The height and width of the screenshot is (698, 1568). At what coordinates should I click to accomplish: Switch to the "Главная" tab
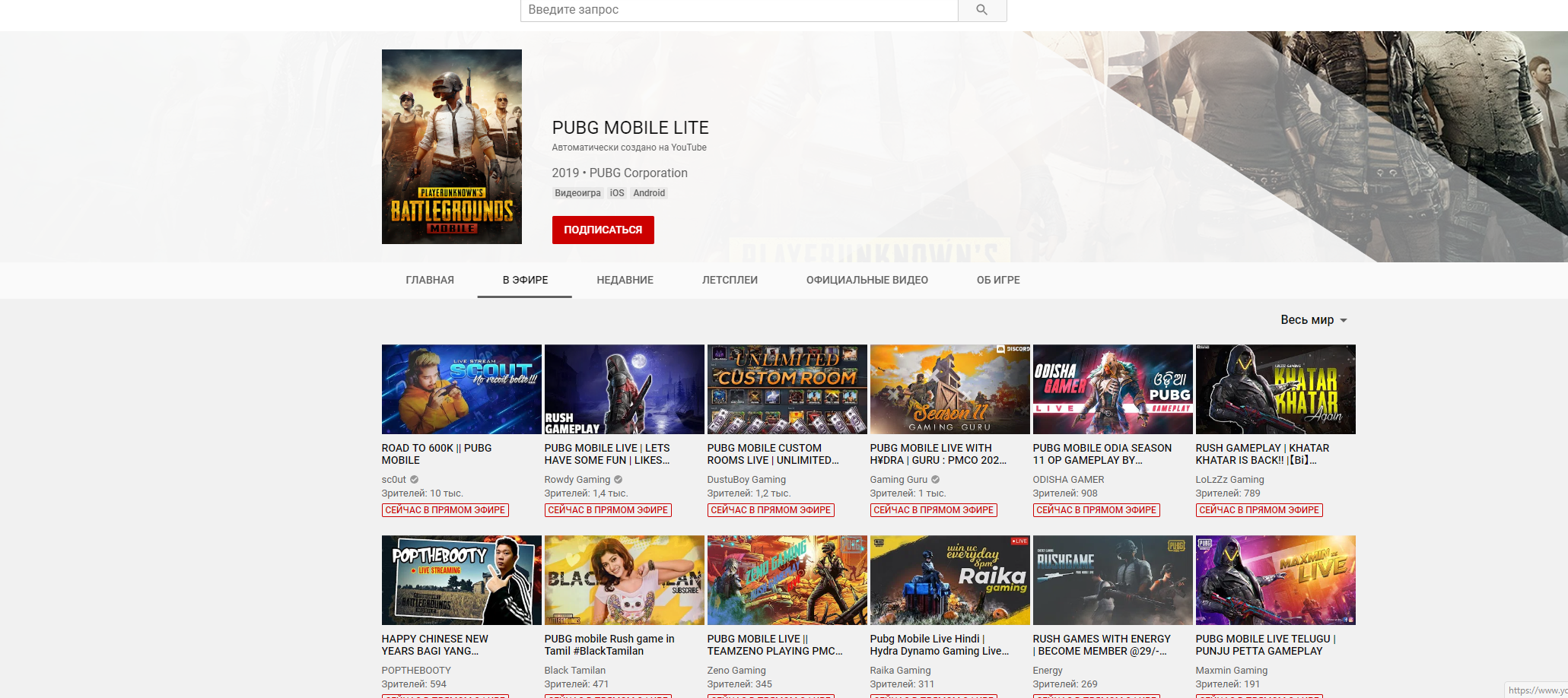[430, 280]
